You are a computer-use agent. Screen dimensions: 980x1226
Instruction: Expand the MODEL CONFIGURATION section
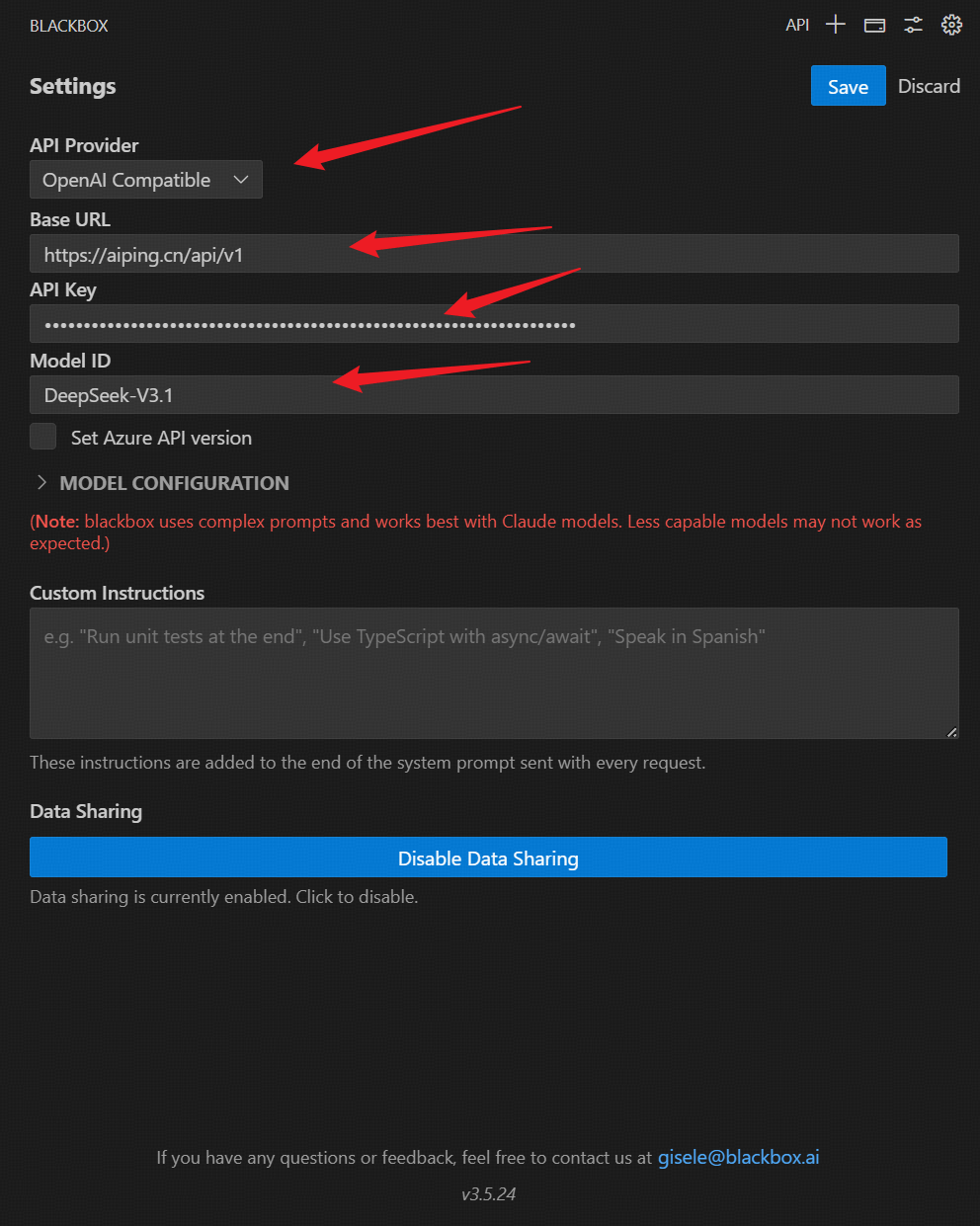click(161, 483)
